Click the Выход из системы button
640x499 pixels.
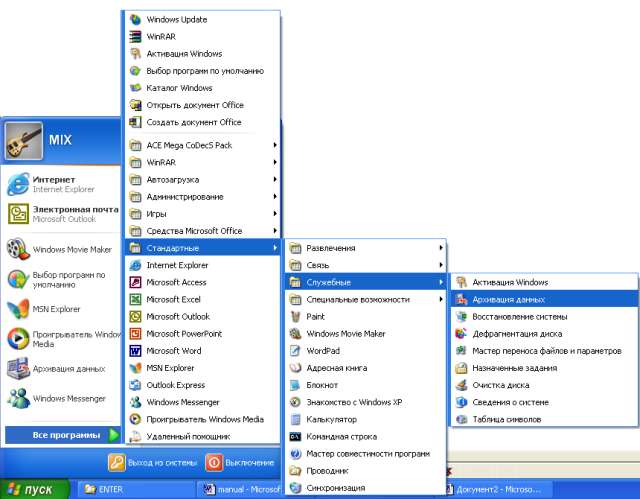click(153, 463)
